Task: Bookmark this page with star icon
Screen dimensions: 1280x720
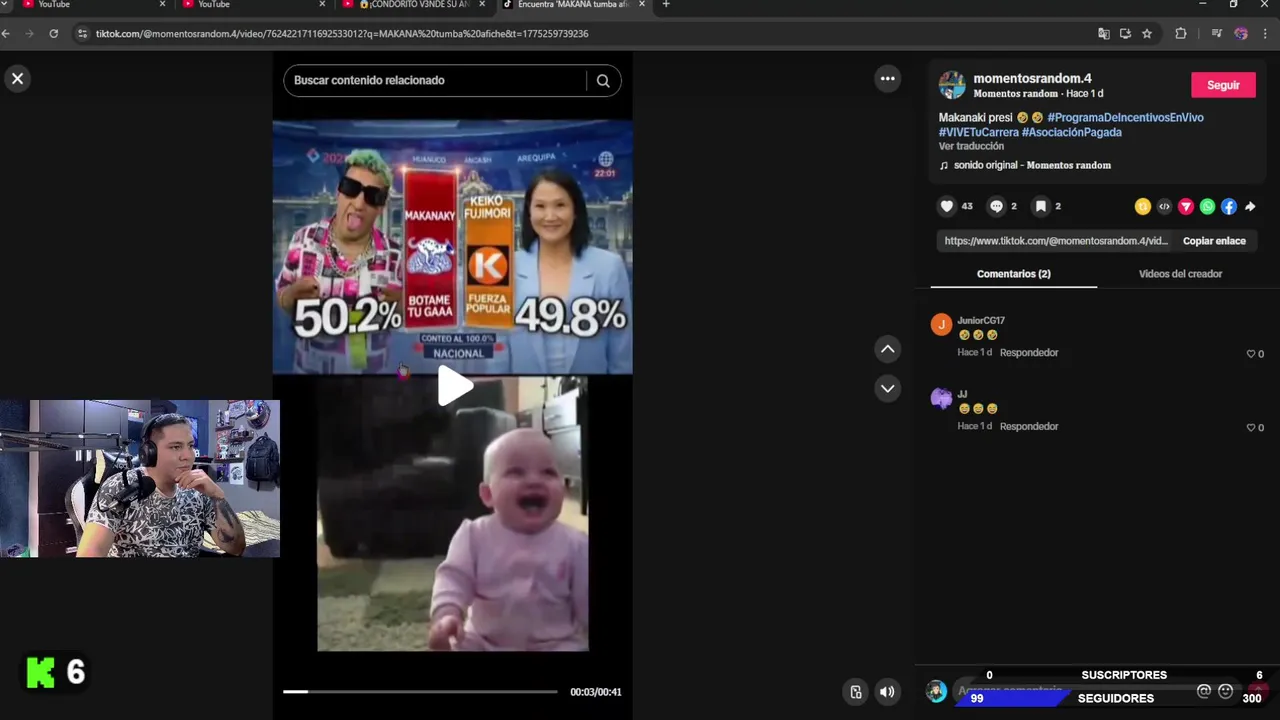Action: pos(1147,34)
